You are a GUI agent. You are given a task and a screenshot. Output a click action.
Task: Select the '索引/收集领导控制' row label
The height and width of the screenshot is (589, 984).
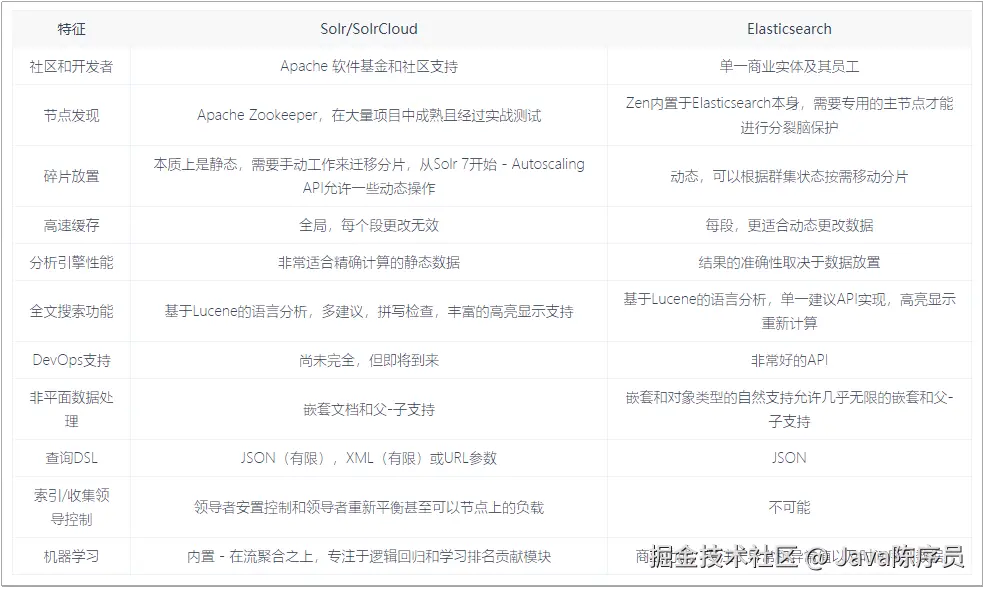click(x=71, y=507)
